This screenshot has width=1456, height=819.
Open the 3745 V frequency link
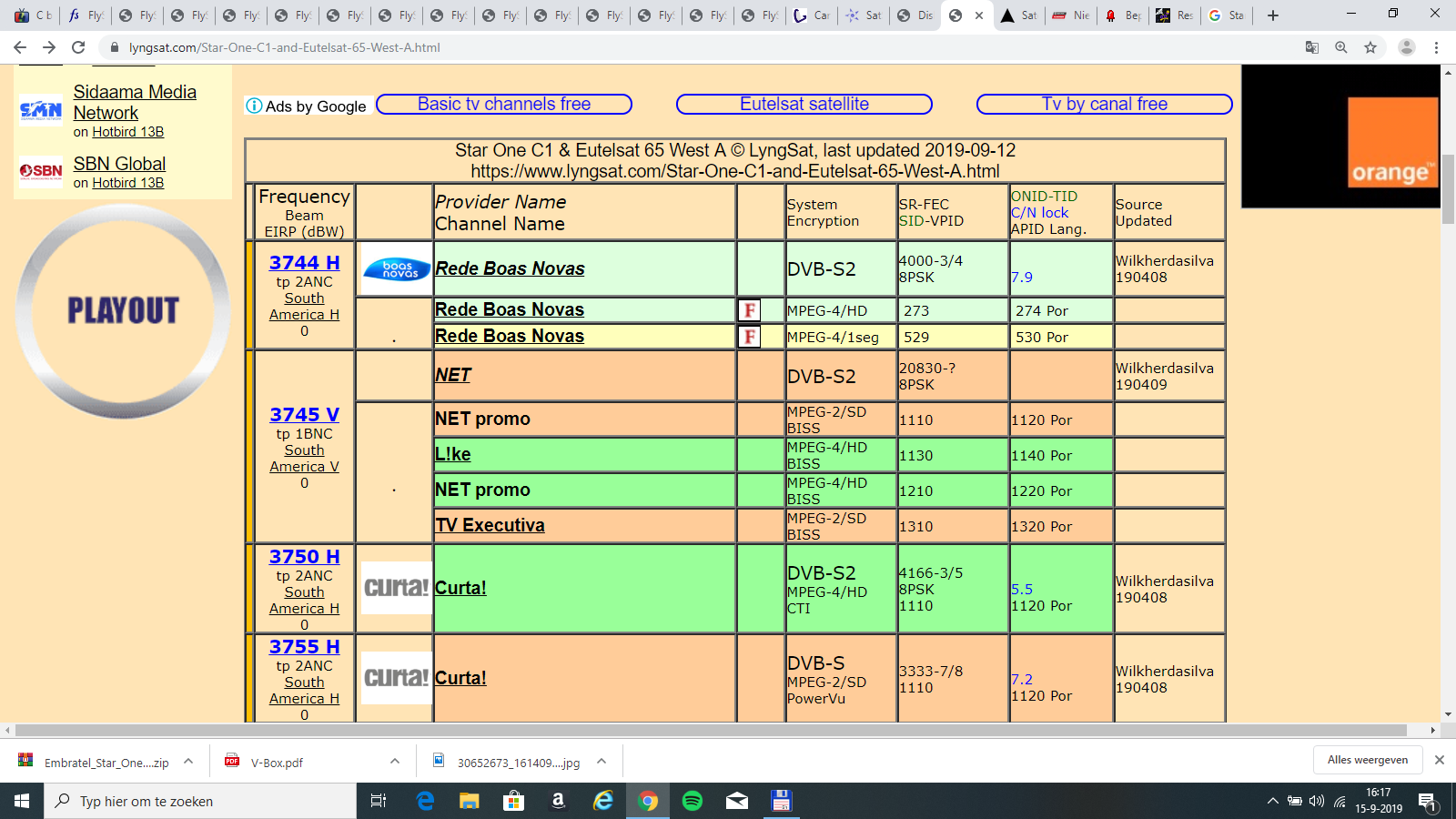[304, 415]
